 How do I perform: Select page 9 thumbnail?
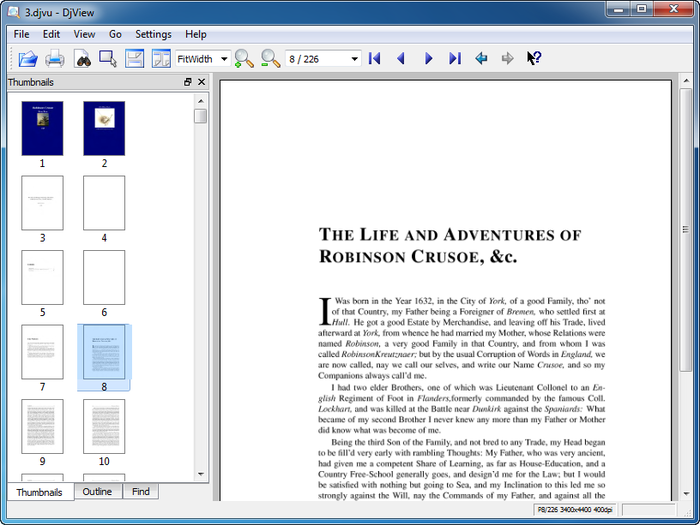tap(42, 427)
